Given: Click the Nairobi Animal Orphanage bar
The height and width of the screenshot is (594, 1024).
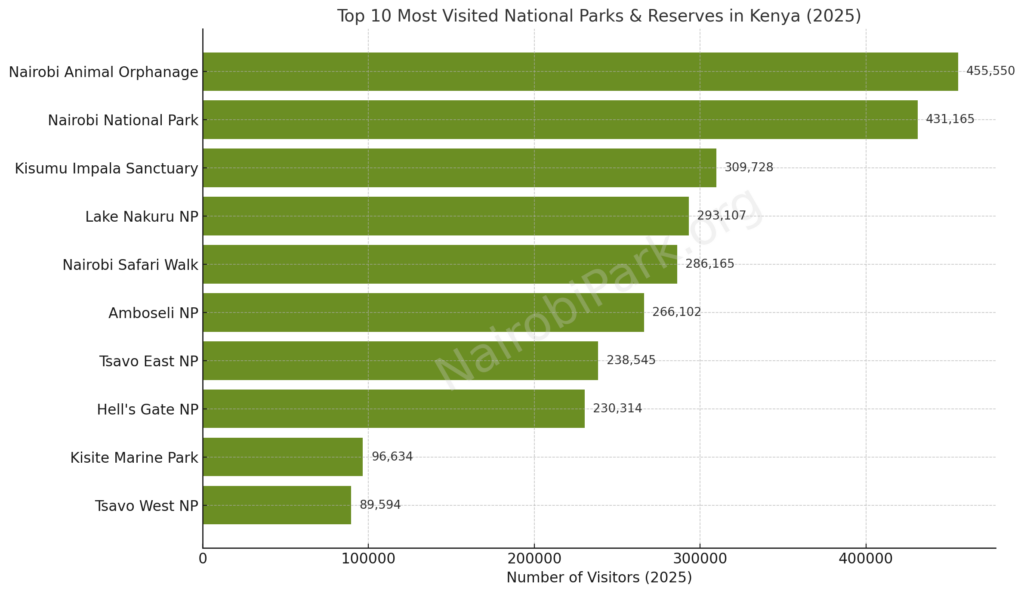Looking at the screenshot, I should (x=581, y=72).
